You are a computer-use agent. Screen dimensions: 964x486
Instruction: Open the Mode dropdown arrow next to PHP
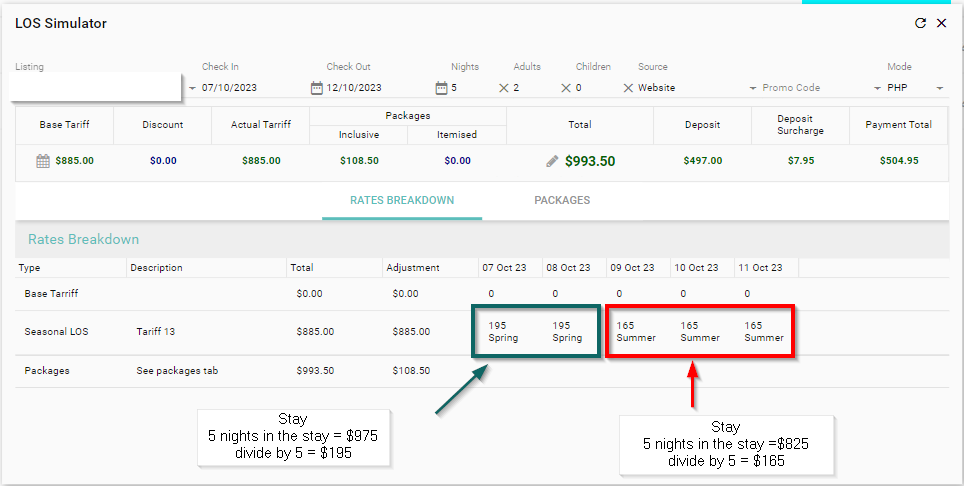coord(939,88)
